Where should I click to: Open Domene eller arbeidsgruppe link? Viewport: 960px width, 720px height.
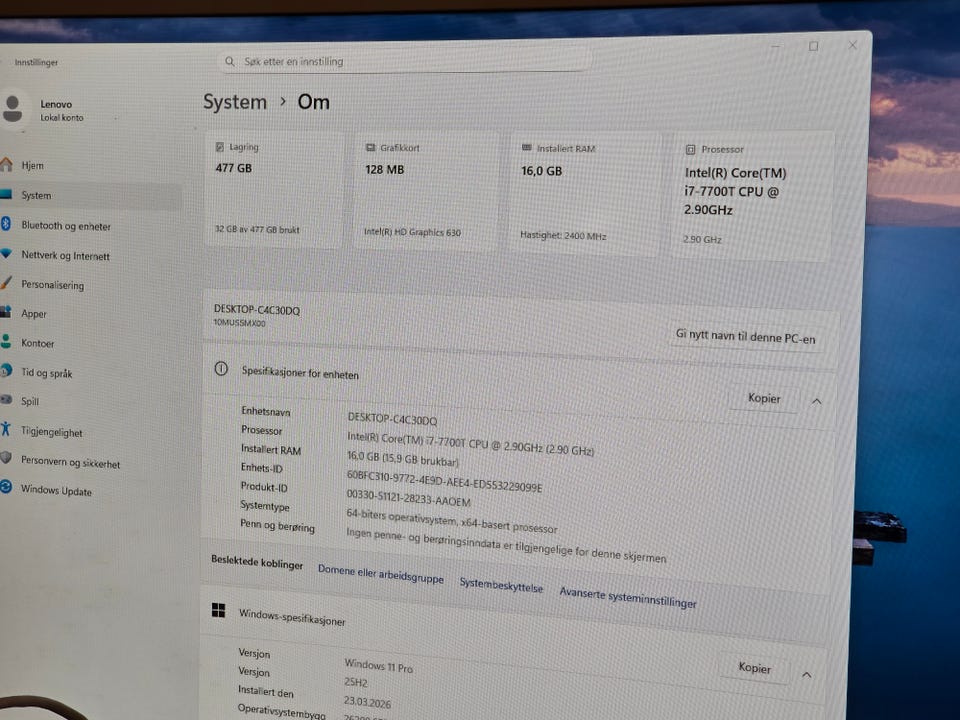(381, 574)
